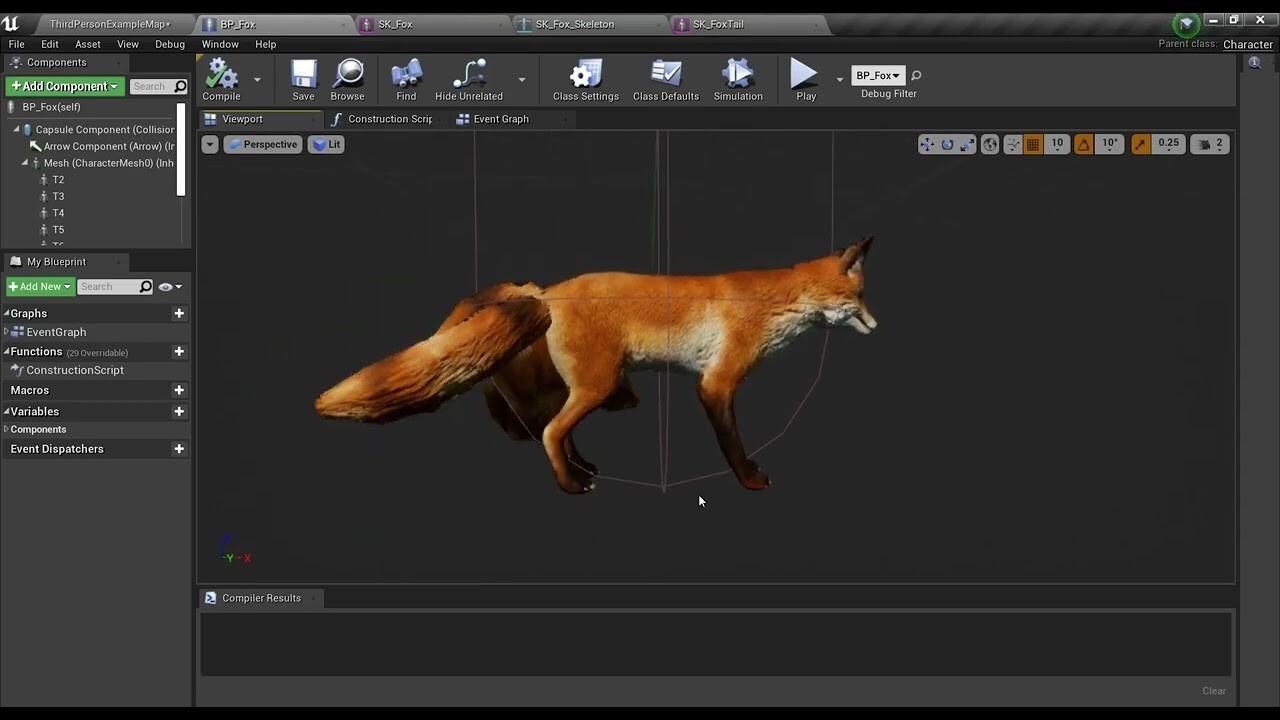
Task: Add new variable with plus icon
Action: tap(179, 411)
